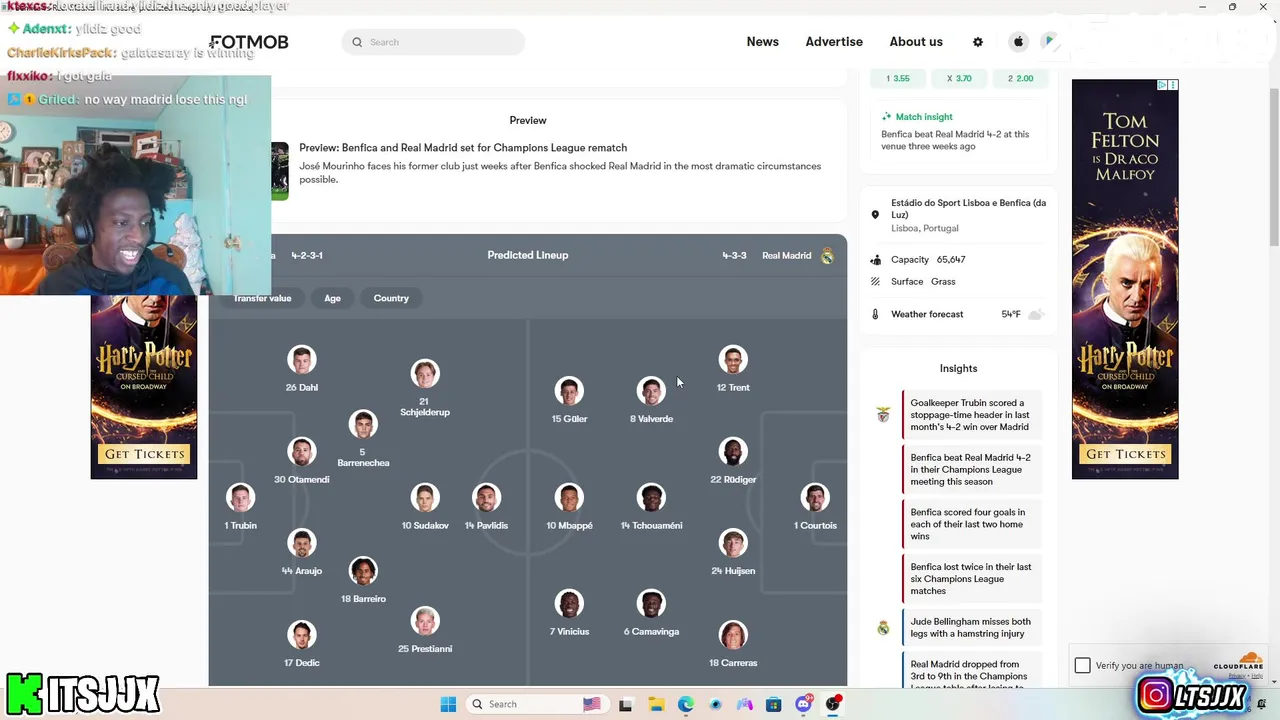Viewport: 1280px width, 720px height.
Task: Click Carreras player photo
Action: [x=733, y=635]
